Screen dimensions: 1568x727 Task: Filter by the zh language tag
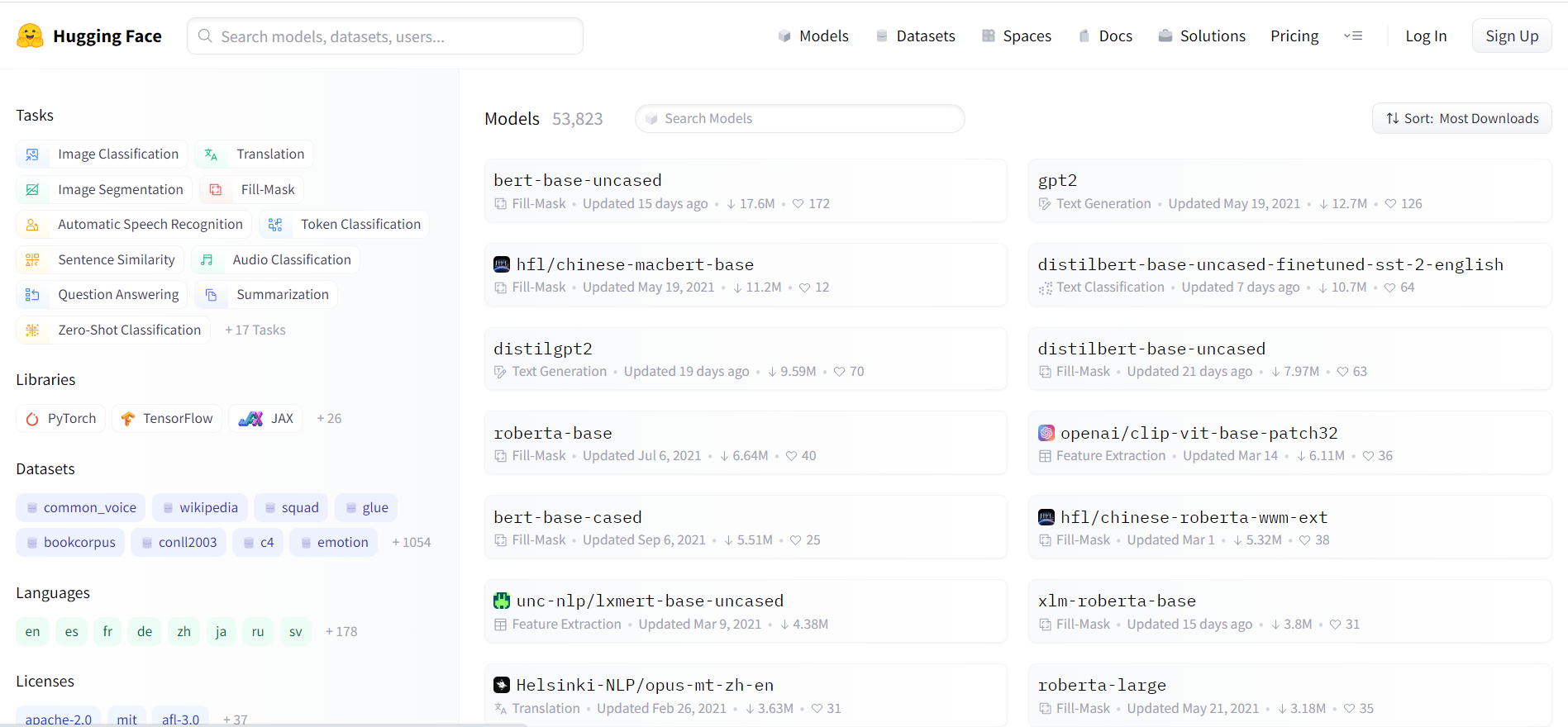tap(184, 632)
